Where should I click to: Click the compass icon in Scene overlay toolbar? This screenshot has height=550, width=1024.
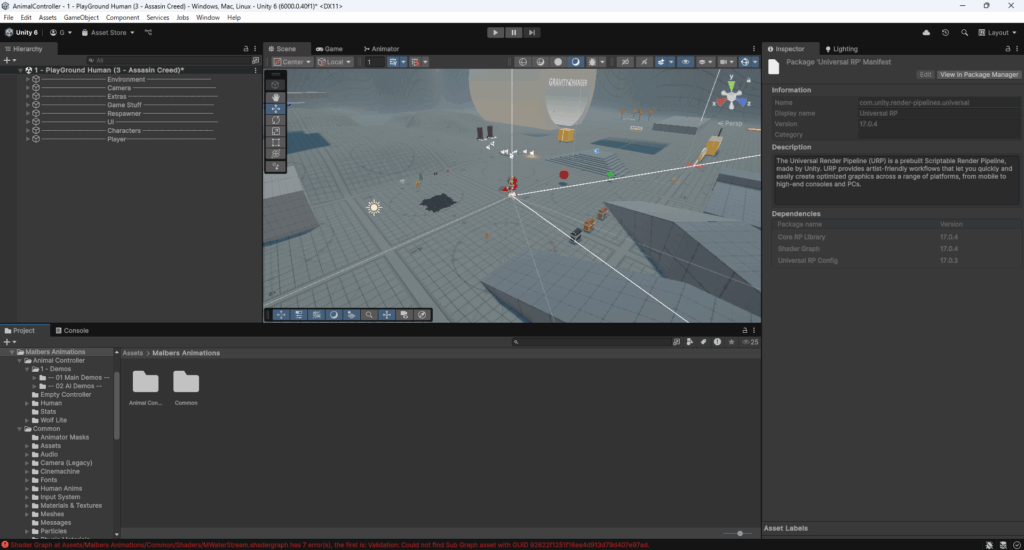422,315
